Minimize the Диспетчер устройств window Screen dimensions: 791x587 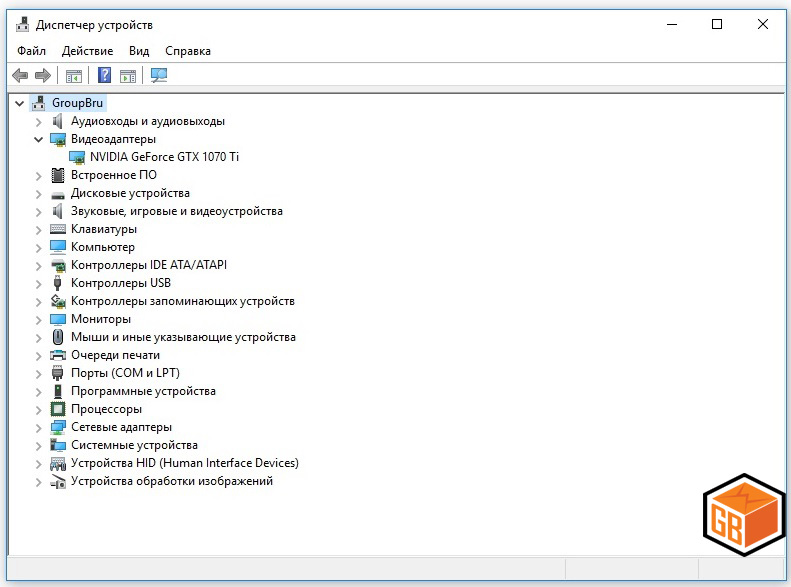pyautogui.click(x=672, y=24)
